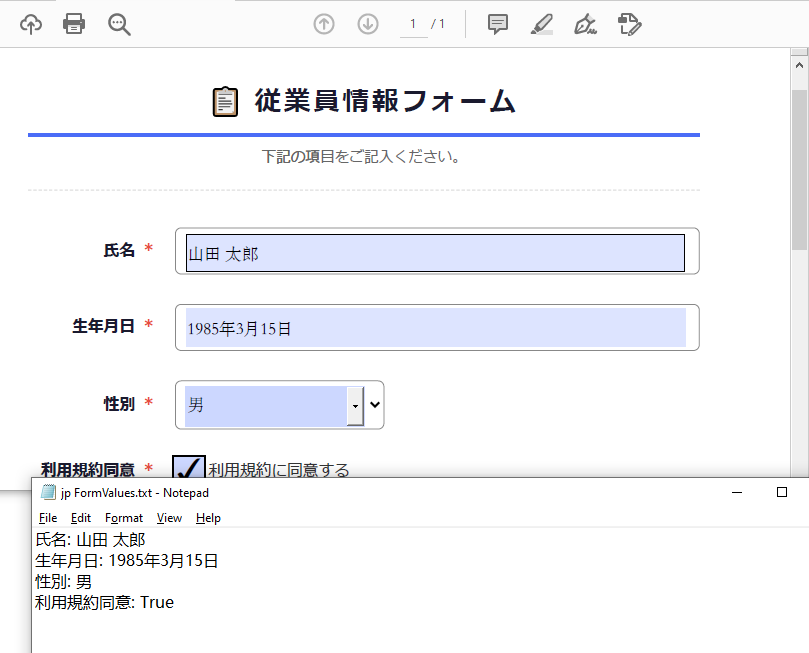Click the 利用規約に同意する label text
Image resolution: width=809 pixels, height=653 pixels.
[x=279, y=470]
